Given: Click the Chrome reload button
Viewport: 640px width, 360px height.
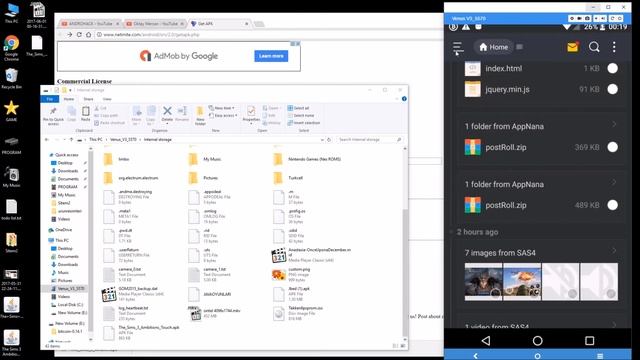Looking at the screenshot, I should (x=79, y=35).
